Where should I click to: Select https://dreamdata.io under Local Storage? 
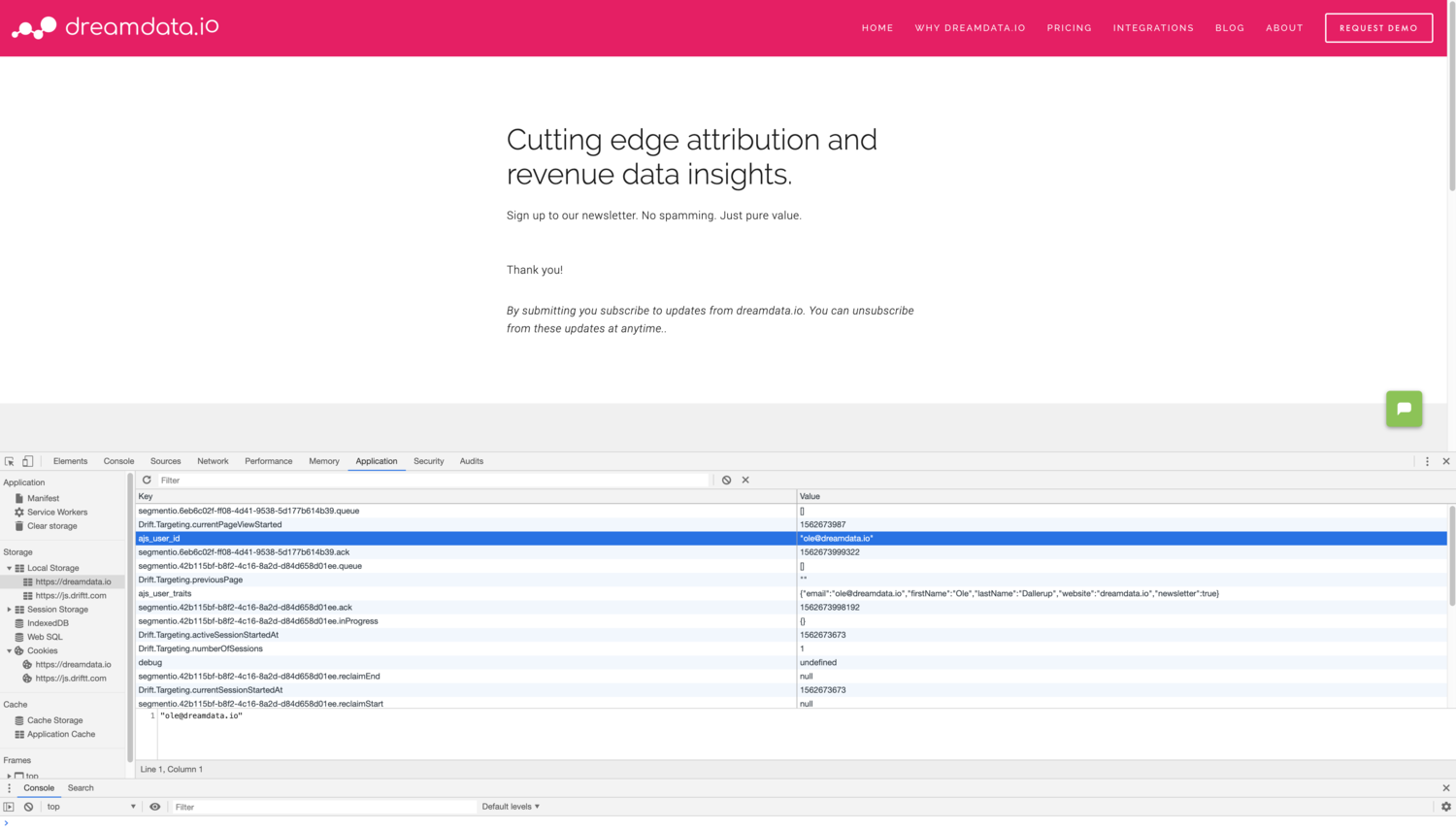click(68, 581)
